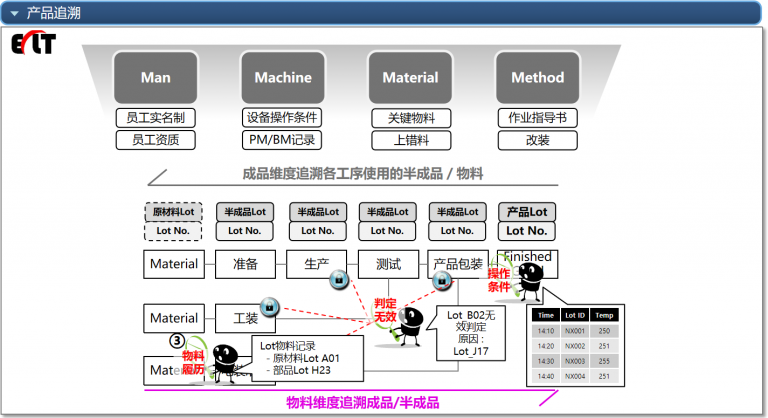The width and height of the screenshot is (768, 418).
Task: Collapse the 产品追溯 section arrow
Action: [14, 13]
